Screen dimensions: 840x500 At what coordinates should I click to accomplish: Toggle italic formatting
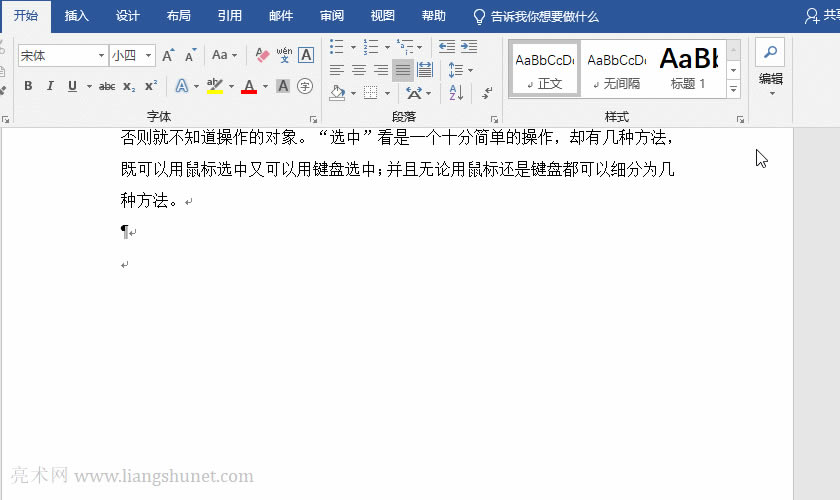(x=50, y=86)
